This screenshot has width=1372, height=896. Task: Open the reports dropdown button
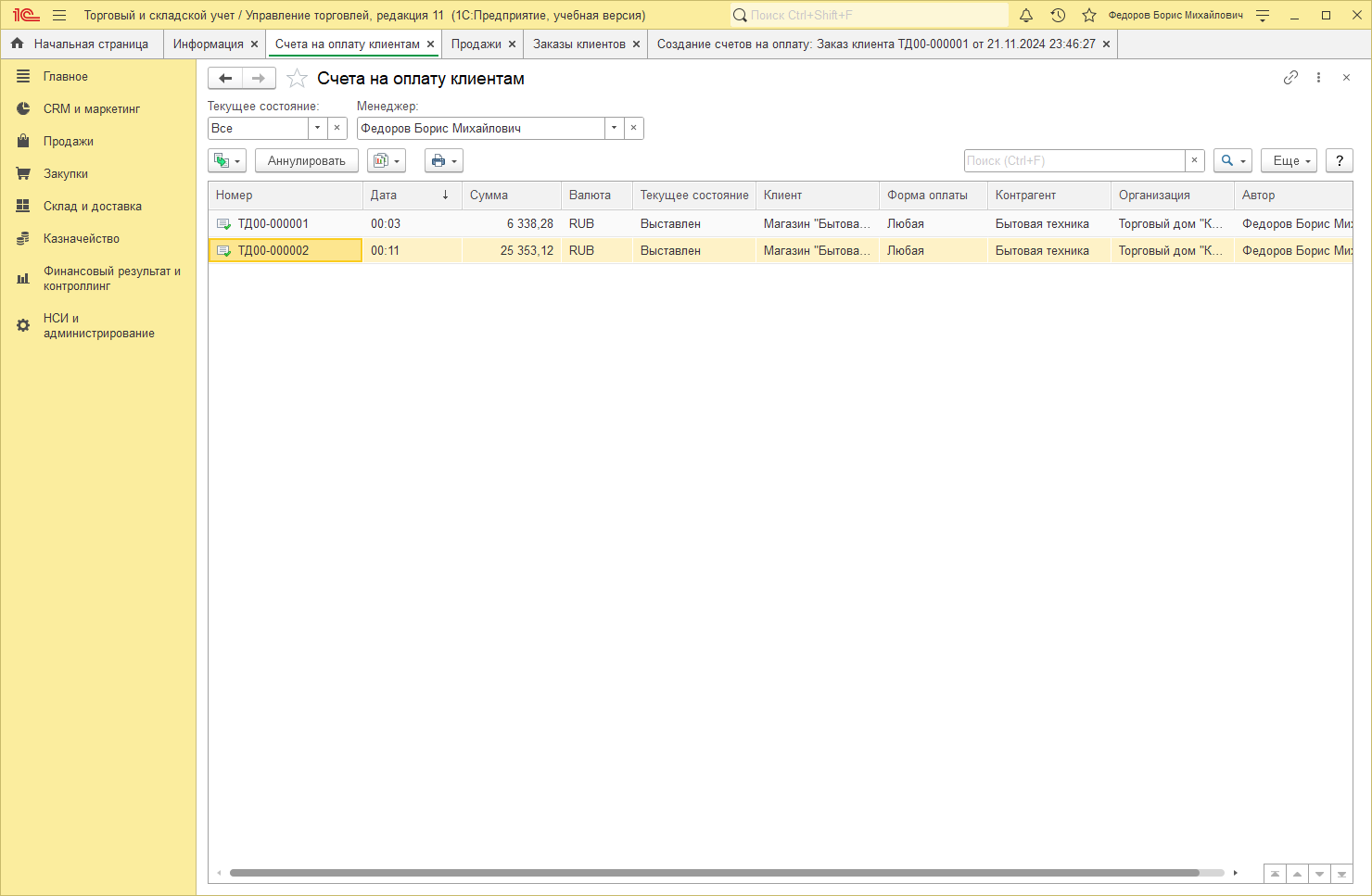click(387, 160)
